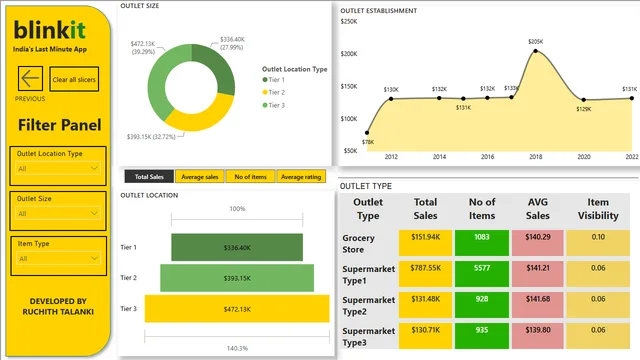This screenshot has height=360, width=640.
Task: Select the Tier 3 funnel bar $472.13K
Action: coord(237,309)
